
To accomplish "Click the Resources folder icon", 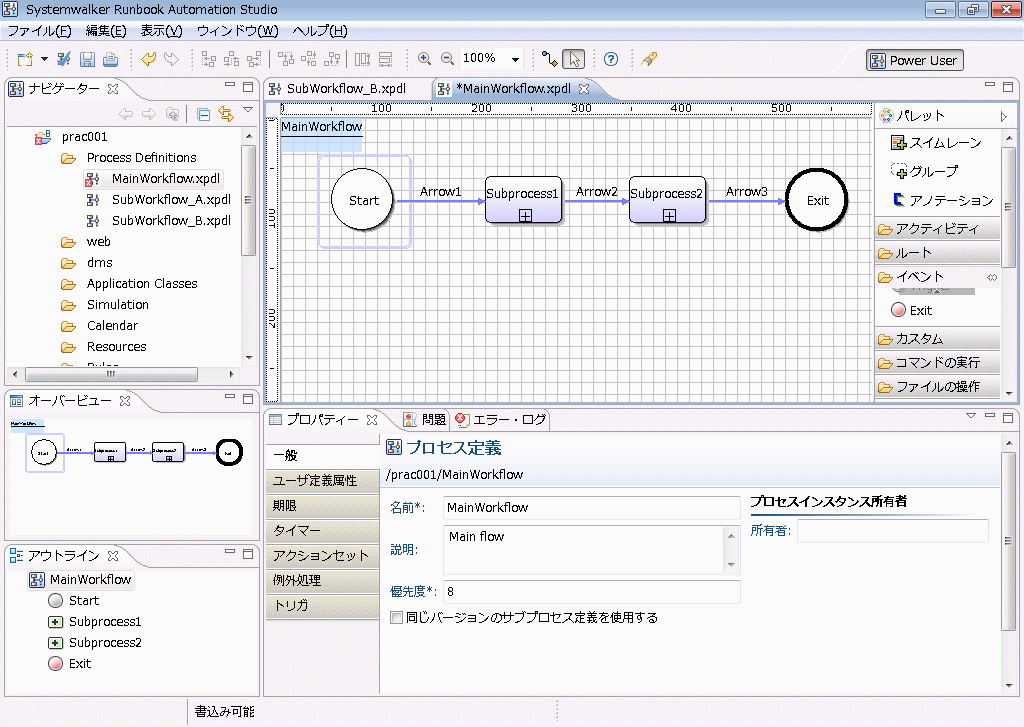I will click(69, 347).
